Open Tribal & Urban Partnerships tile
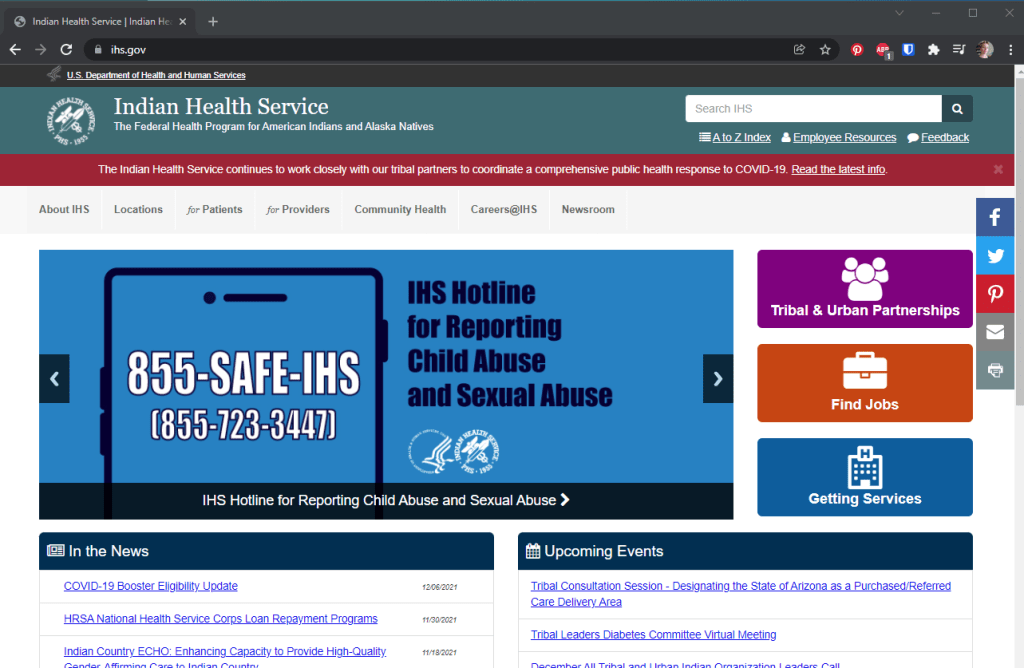Screen dimensions: 1024x668 coord(864,289)
